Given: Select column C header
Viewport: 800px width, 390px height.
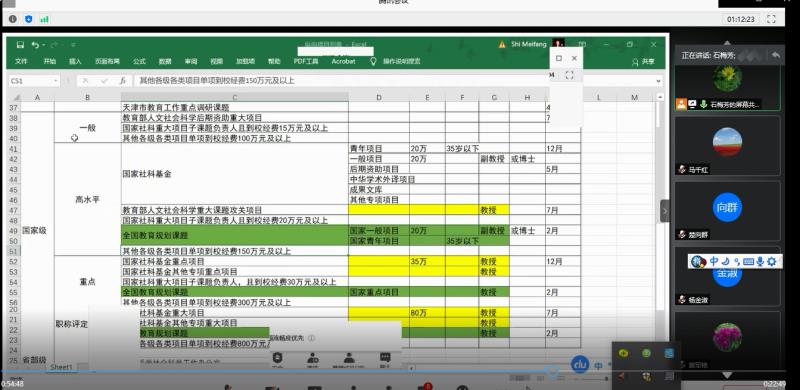Looking at the screenshot, I should 235,97.
